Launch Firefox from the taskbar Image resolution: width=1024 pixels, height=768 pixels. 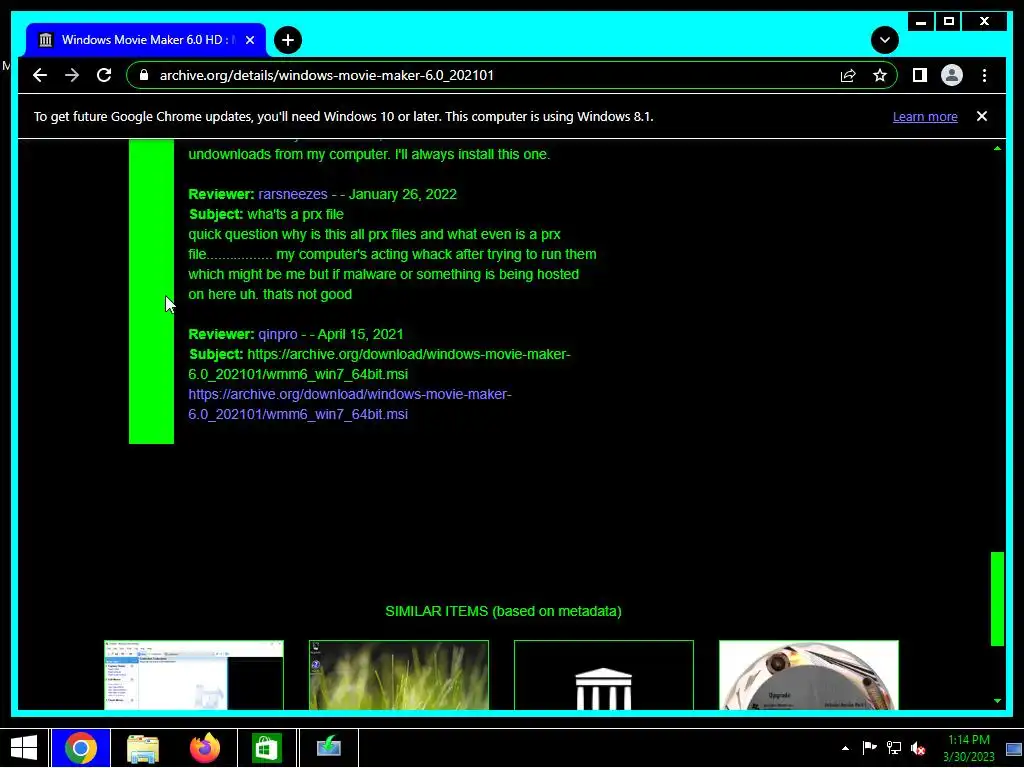(x=204, y=748)
